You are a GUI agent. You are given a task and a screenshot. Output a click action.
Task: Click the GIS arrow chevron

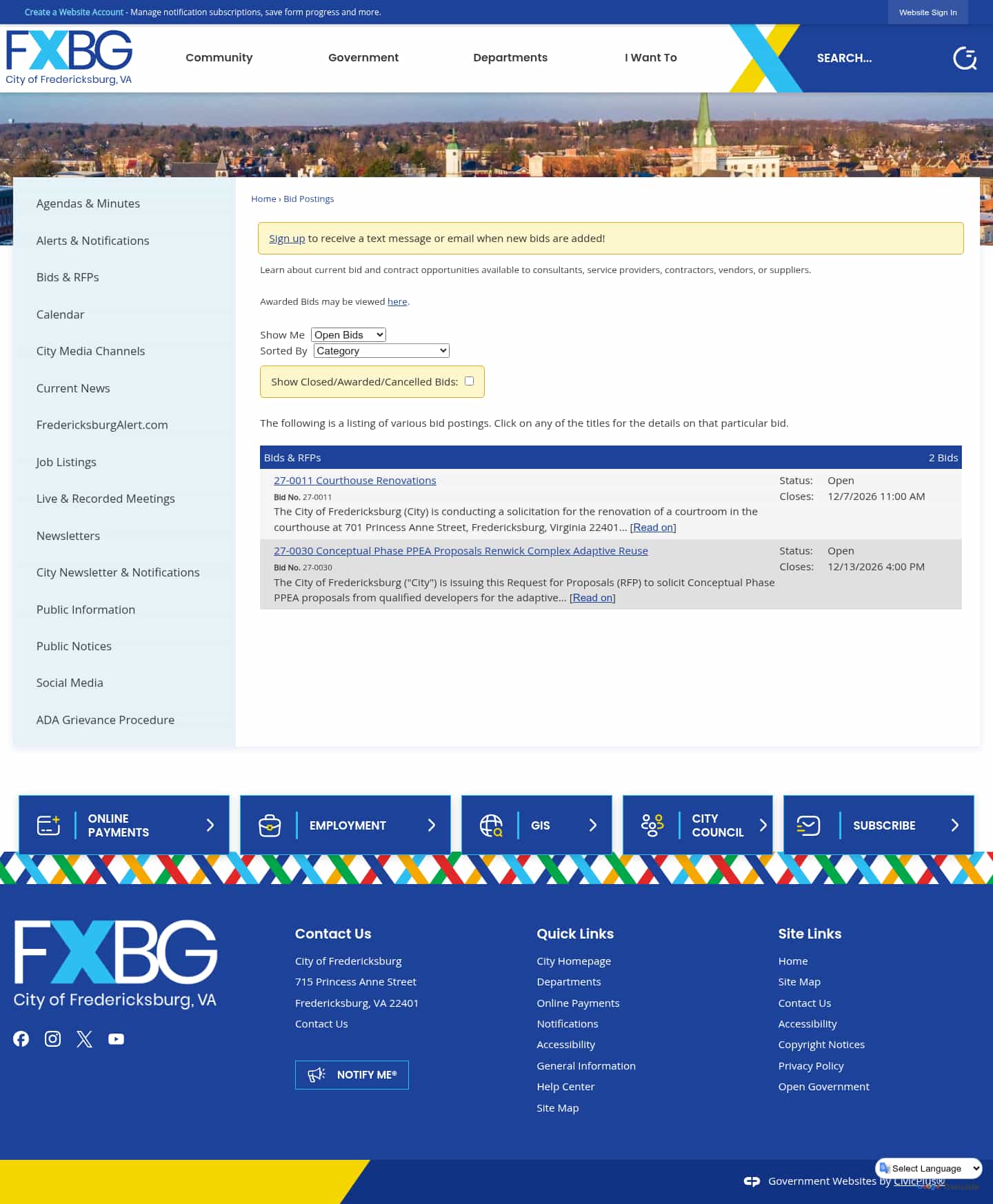[x=593, y=825]
